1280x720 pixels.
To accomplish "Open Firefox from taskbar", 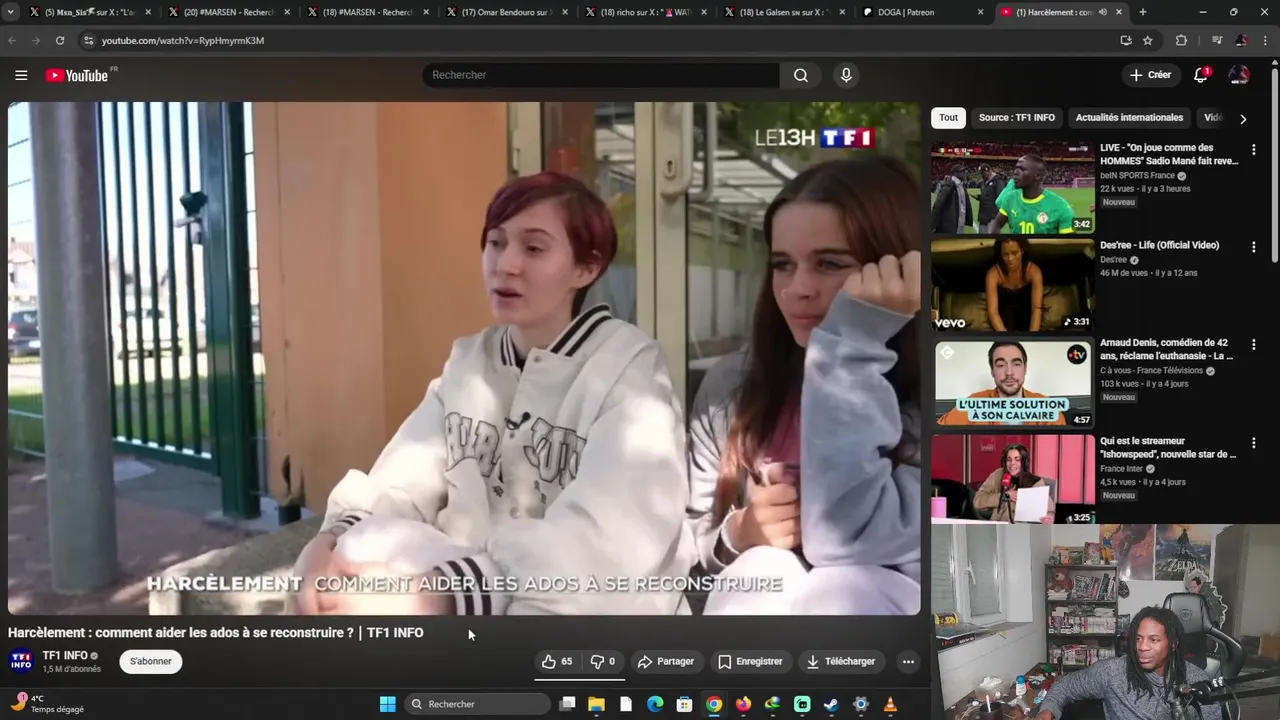I will 743,704.
